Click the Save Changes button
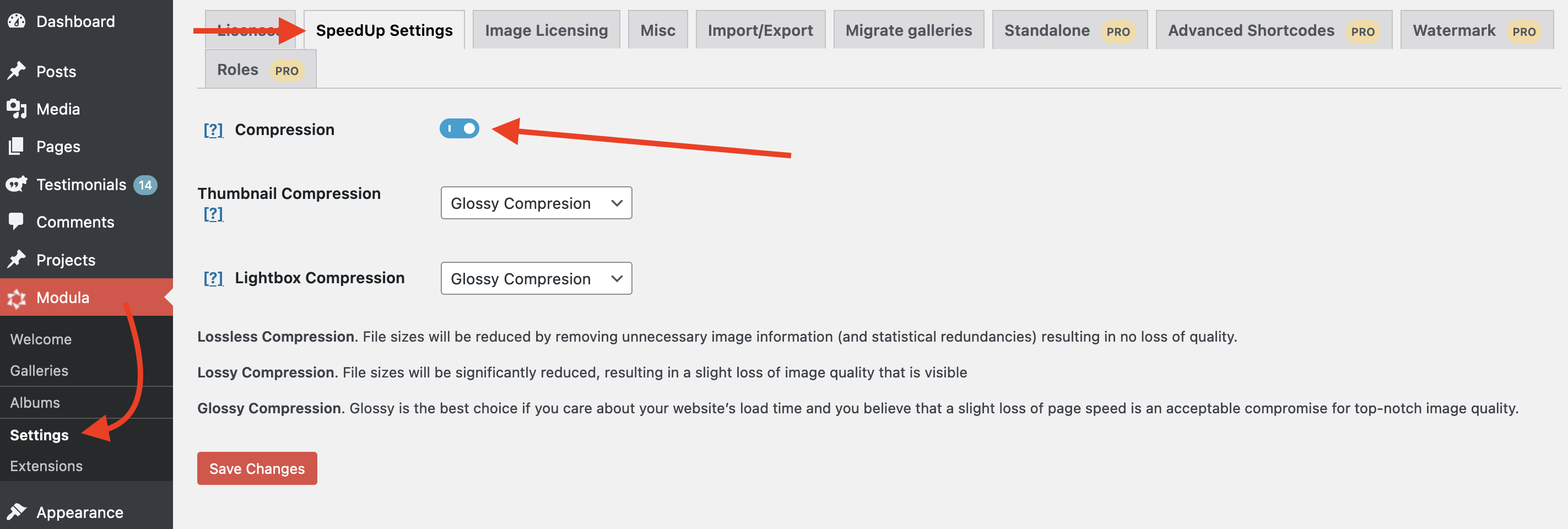The height and width of the screenshot is (529, 1568). tap(257, 469)
